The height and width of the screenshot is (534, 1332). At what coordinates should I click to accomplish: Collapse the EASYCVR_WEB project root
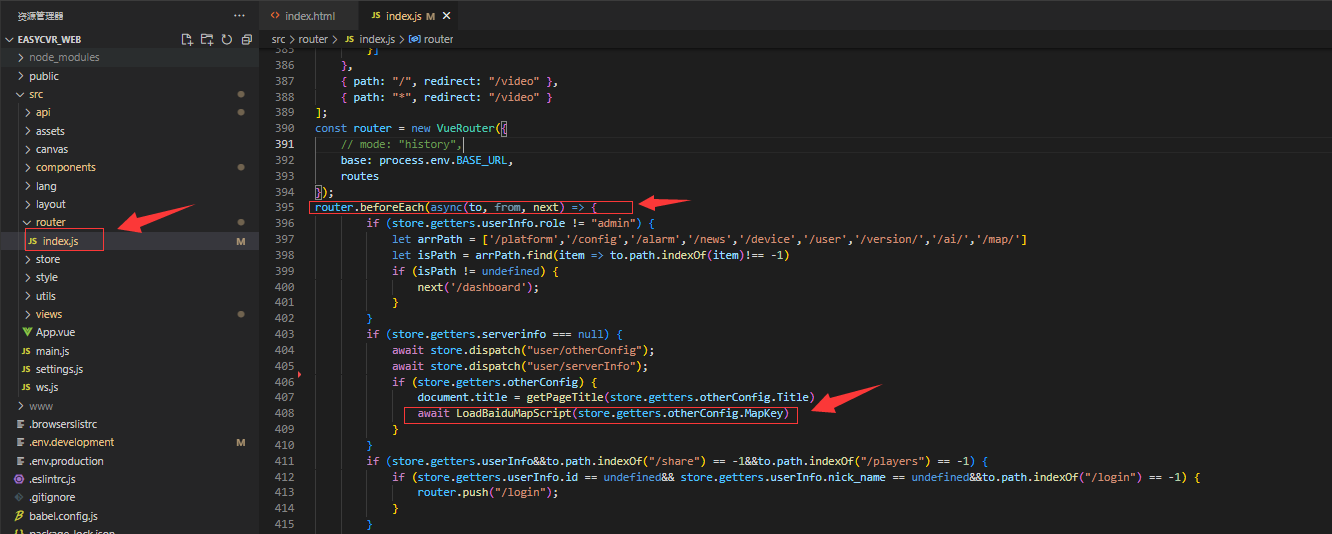[x=49, y=39]
